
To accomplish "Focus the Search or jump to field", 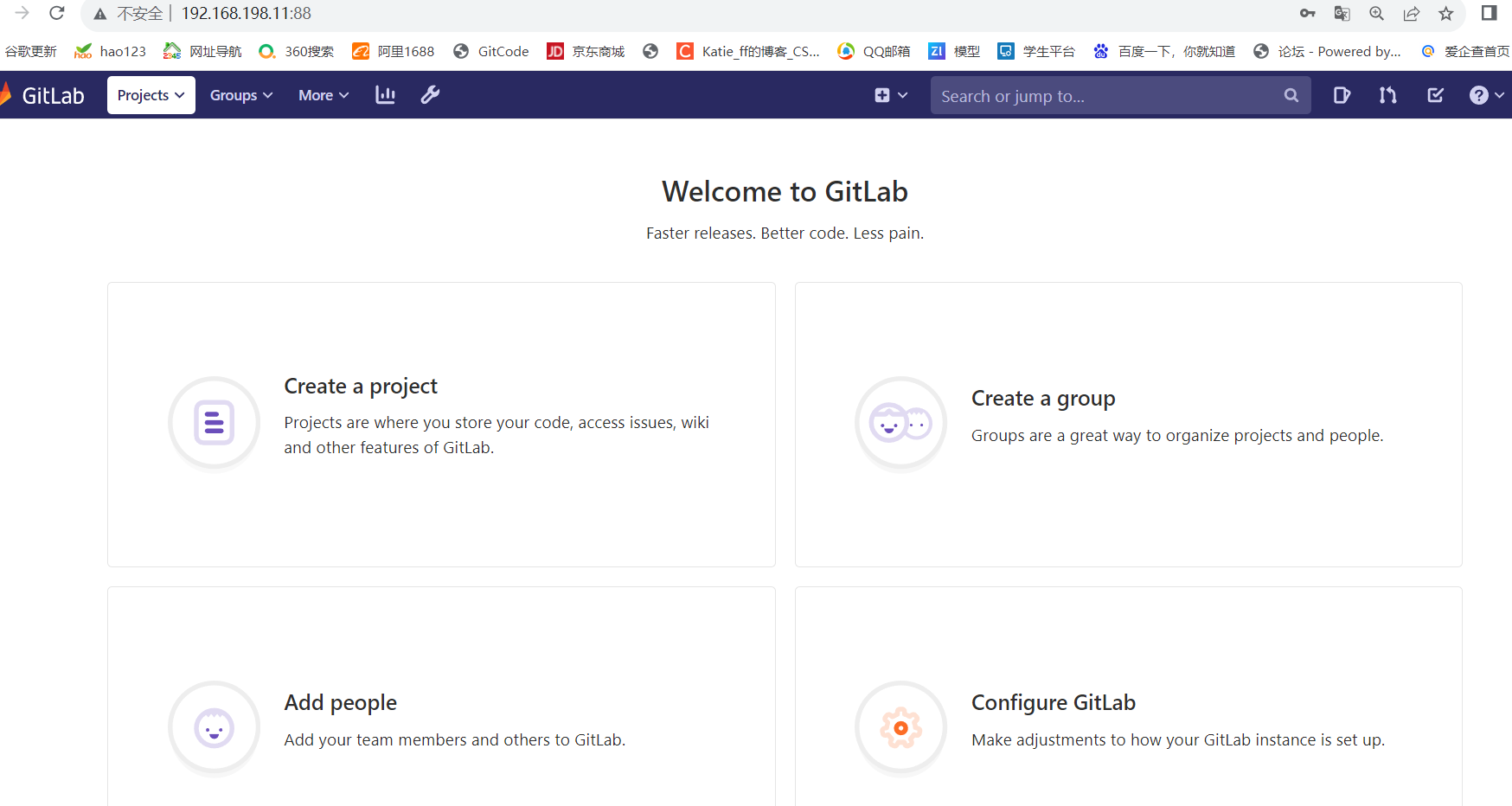I will coord(1120,95).
